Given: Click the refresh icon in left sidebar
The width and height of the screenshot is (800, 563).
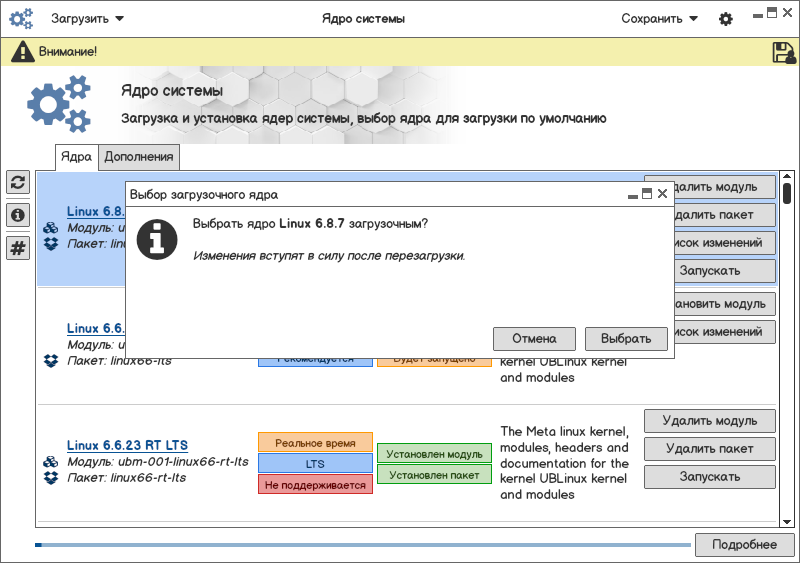Looking at the screenshot, I should coord(17,182).
